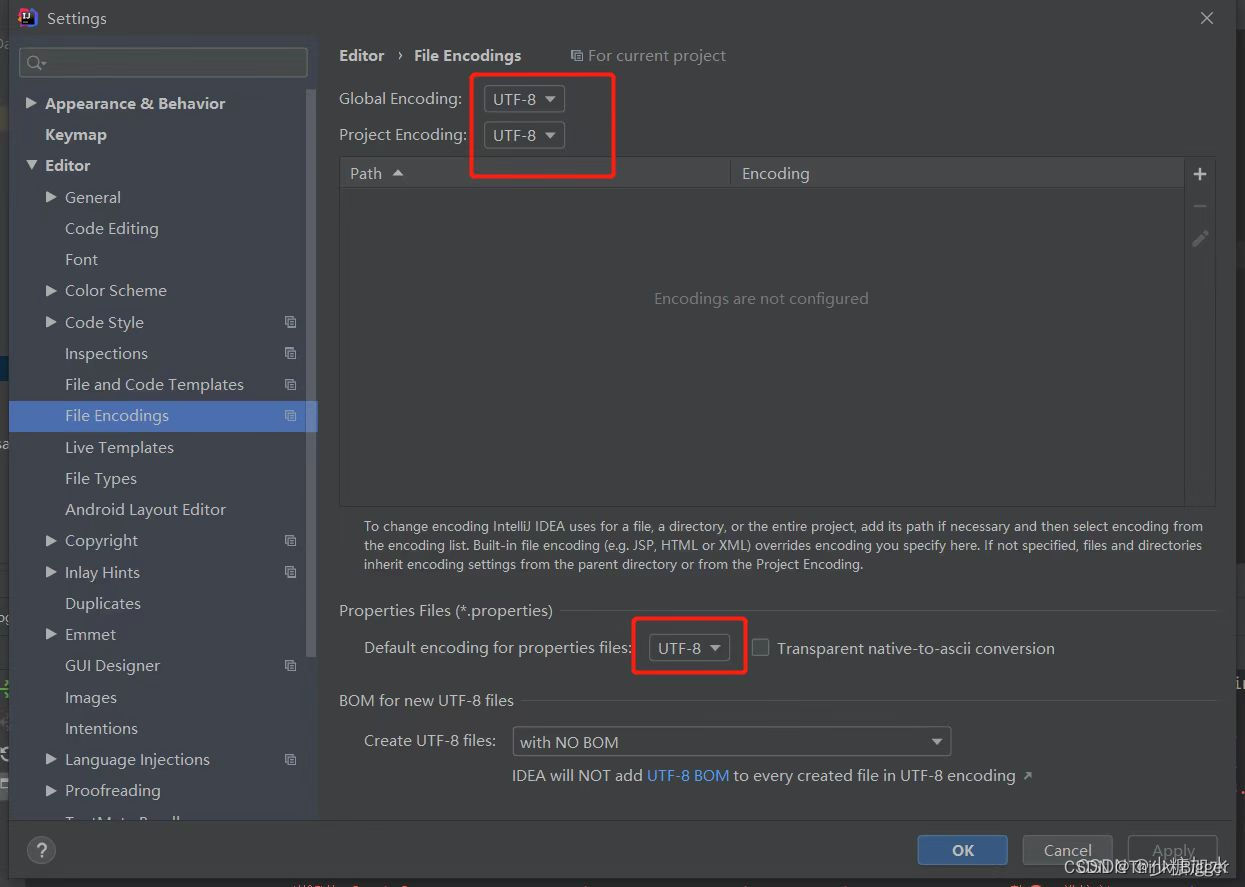Toggle Transparent native-to-ascii conversion
Screen dimensions: 1245x887
coord(760,647)
